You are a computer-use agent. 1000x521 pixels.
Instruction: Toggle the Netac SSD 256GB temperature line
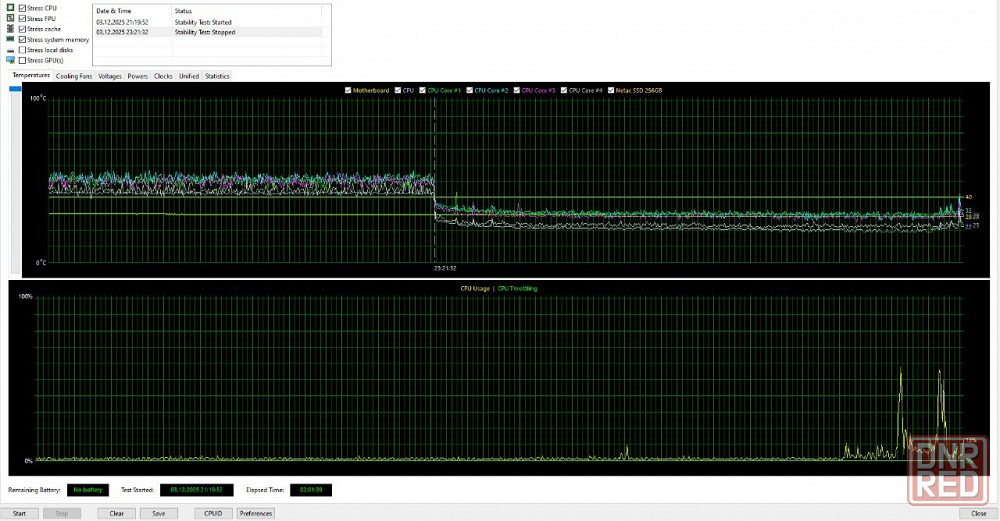613,90
